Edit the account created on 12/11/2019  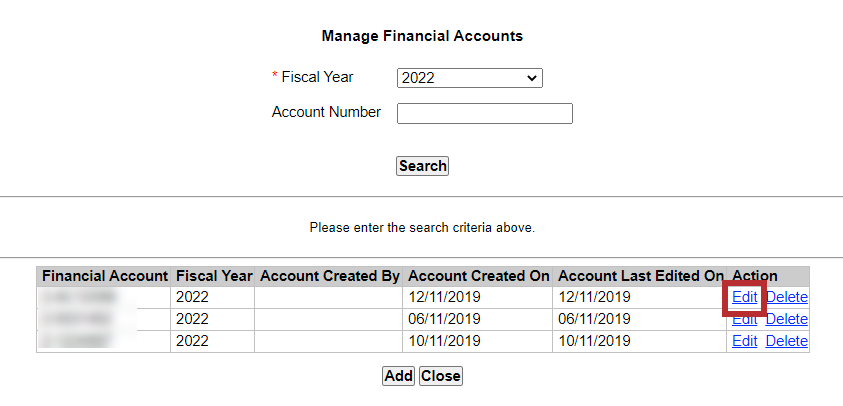[744, 297]
